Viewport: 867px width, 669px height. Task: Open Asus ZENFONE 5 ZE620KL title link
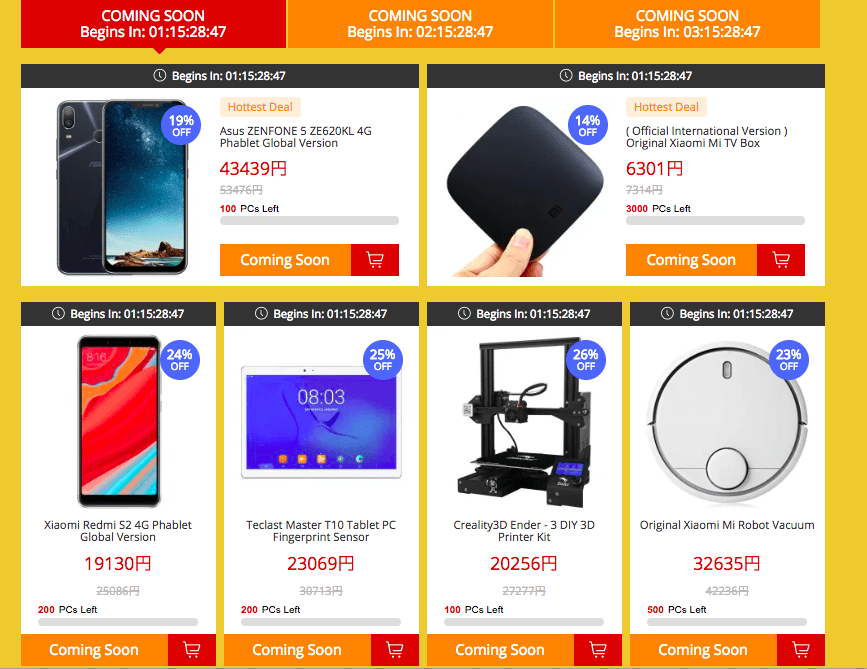(x=296, y=137)
